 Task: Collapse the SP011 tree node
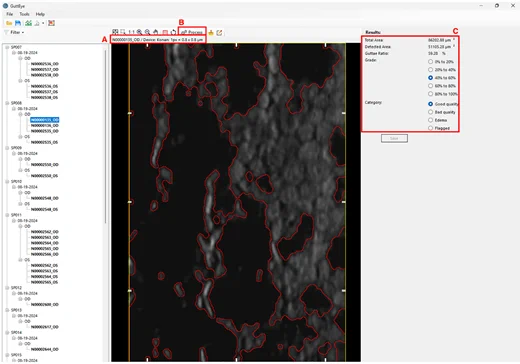click(7, 215)
